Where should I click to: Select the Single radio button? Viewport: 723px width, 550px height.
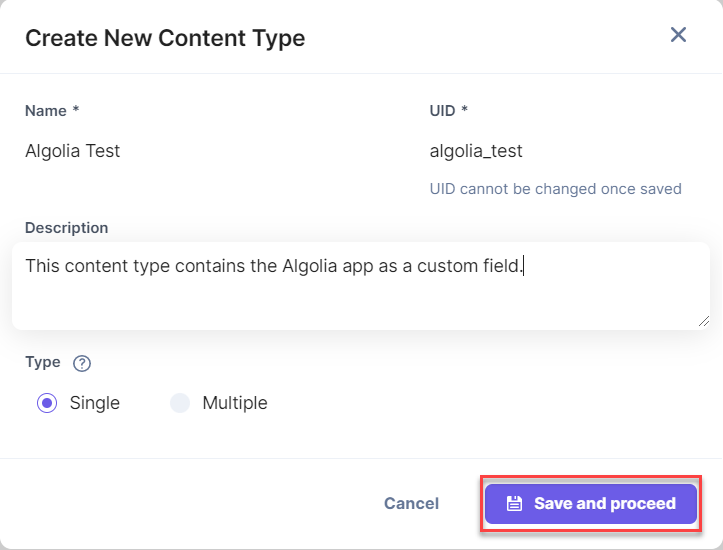tap(47, 403)
